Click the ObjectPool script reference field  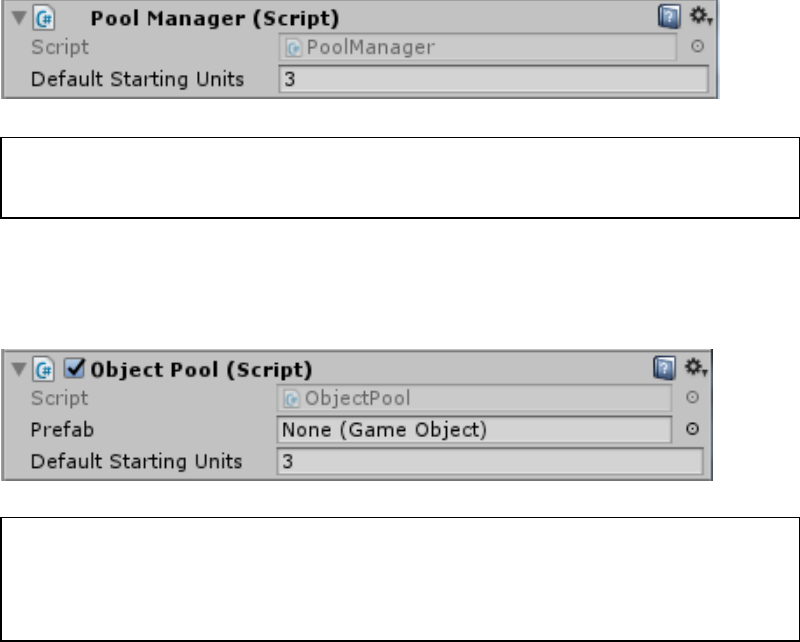[474, 398]
